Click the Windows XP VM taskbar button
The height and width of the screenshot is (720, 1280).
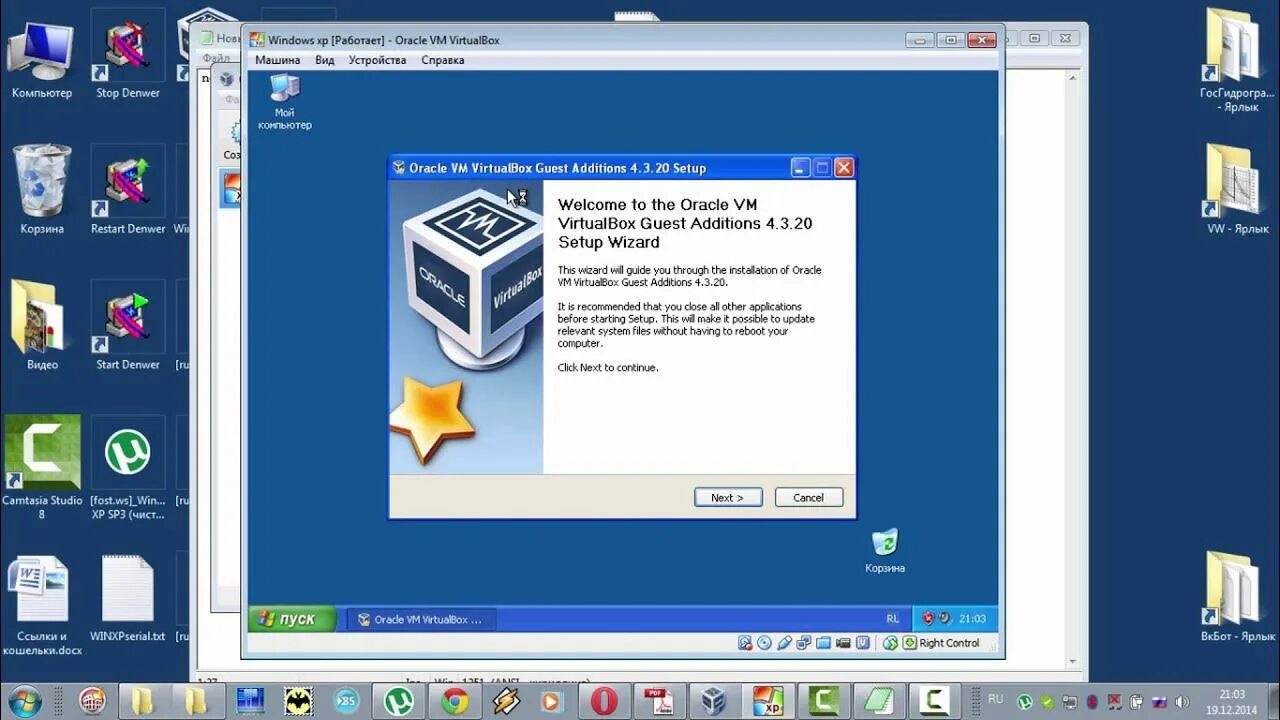(768, 700)
